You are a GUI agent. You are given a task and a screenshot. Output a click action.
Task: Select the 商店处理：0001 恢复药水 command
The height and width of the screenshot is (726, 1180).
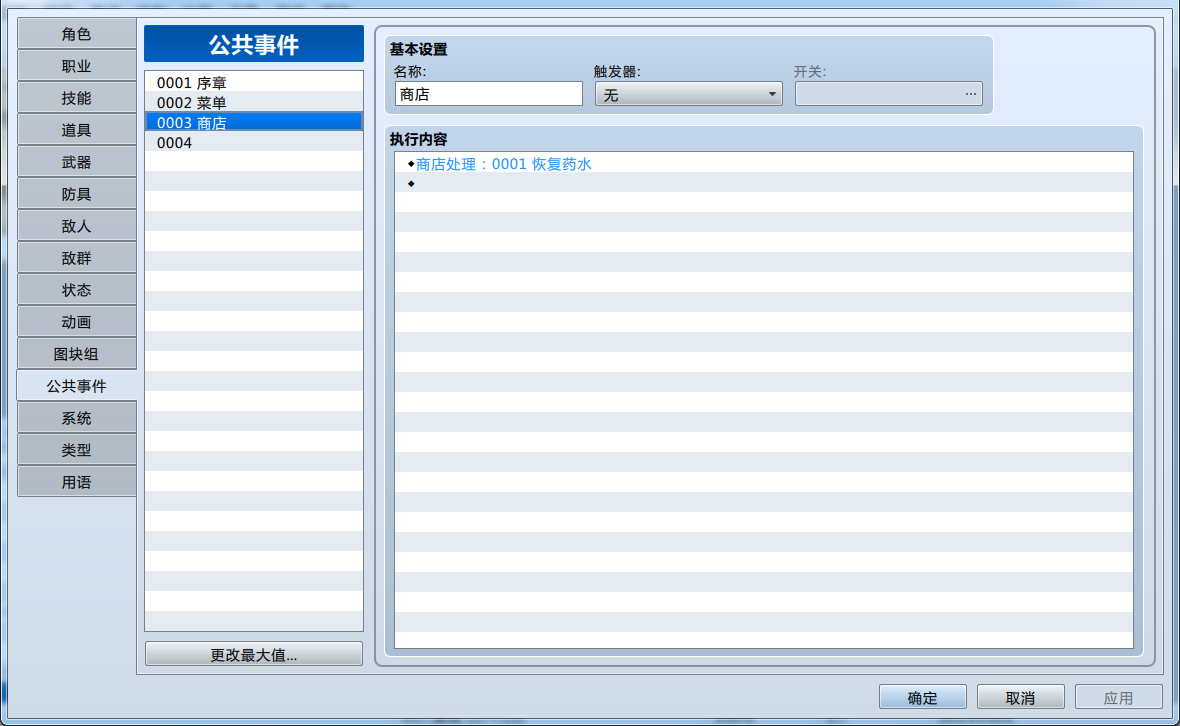[764, 163]
